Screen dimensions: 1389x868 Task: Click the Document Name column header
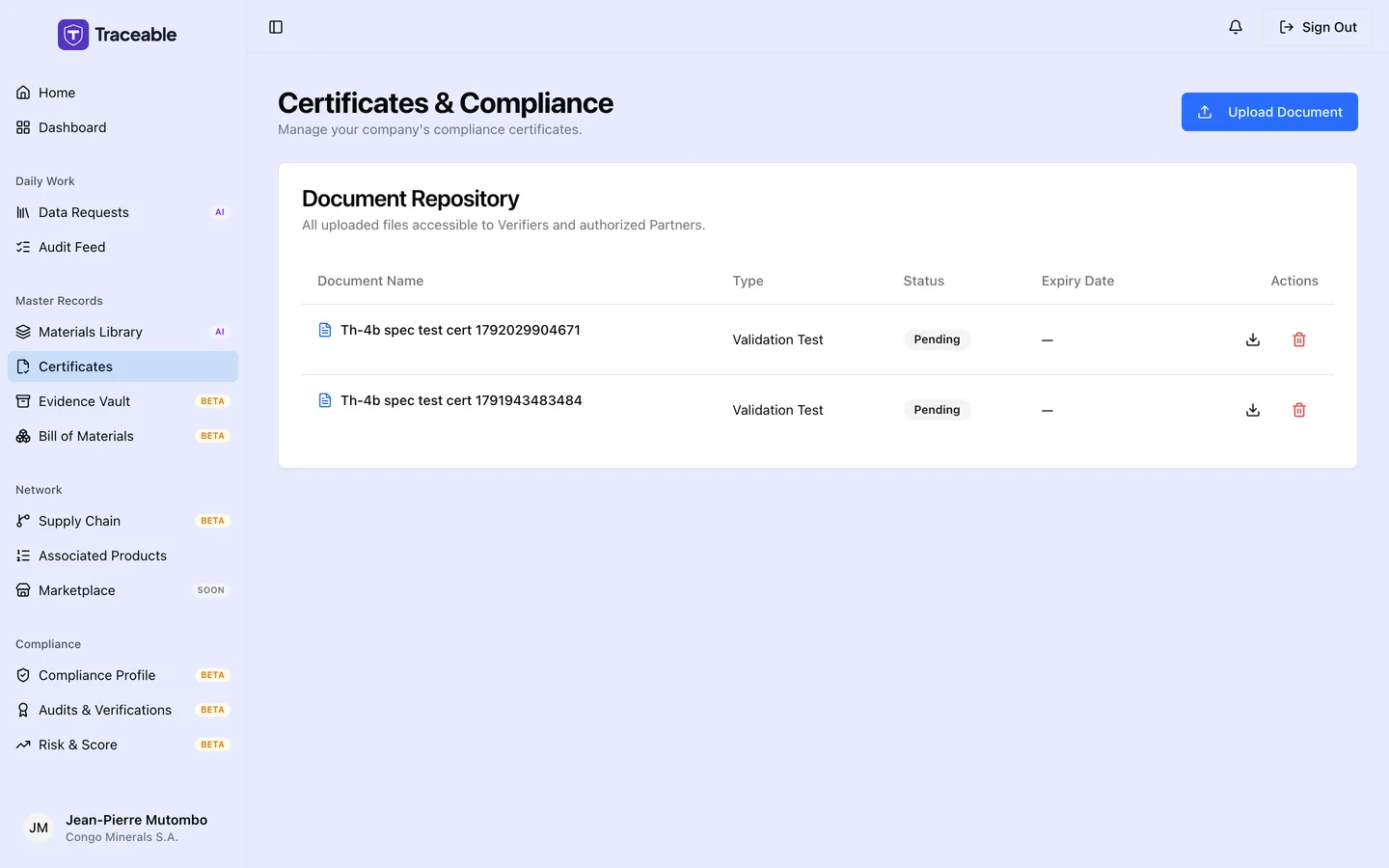[370, 281]
